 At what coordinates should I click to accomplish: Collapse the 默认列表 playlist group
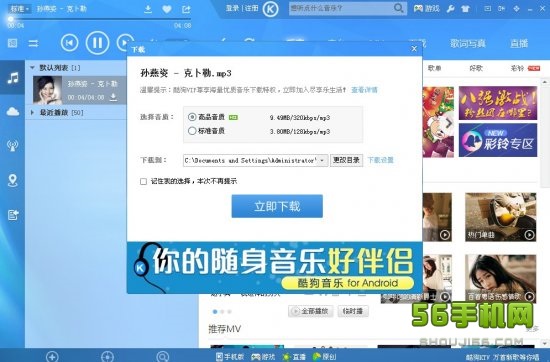point(33,67)
